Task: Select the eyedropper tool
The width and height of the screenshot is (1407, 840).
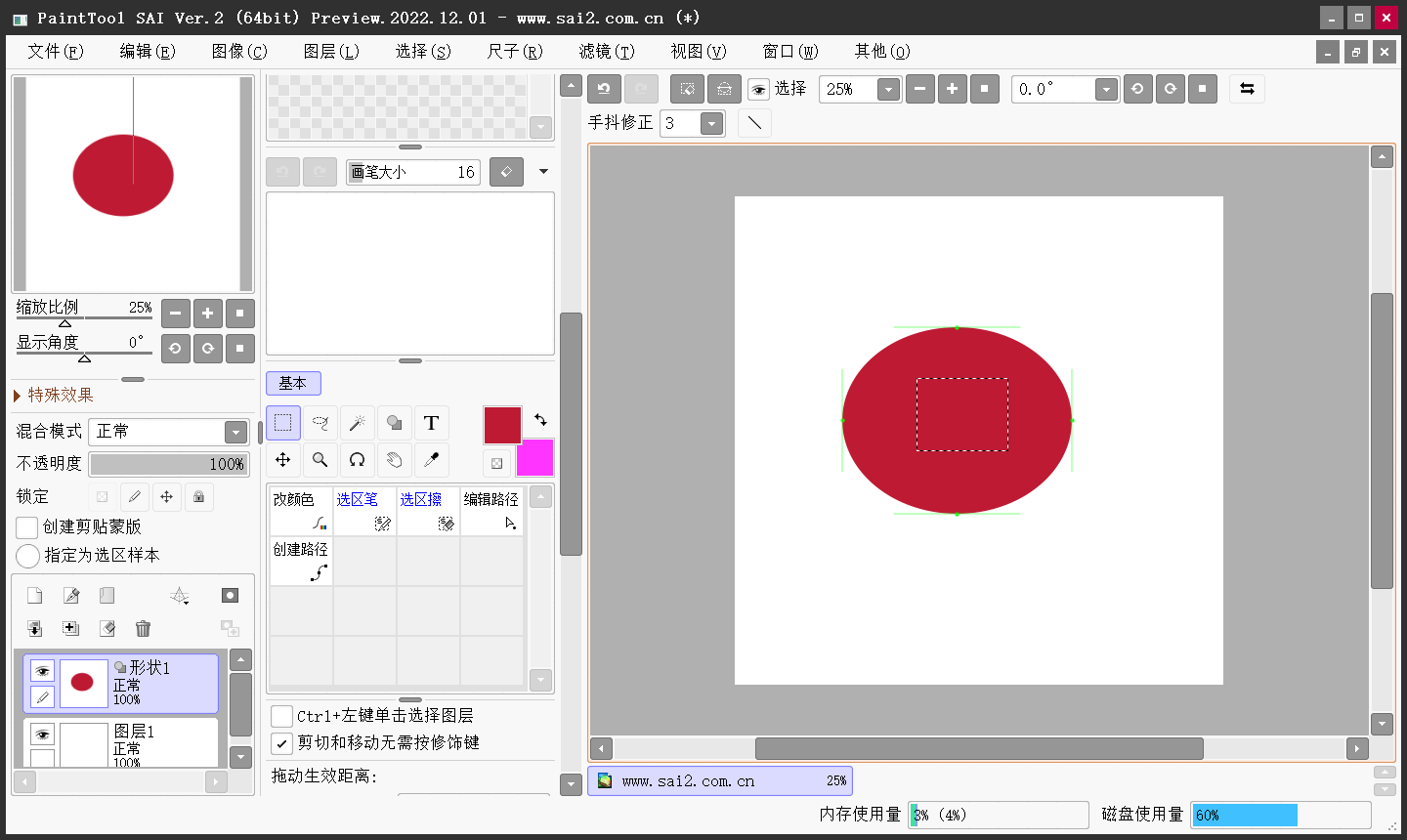Action: pos(432,460)
